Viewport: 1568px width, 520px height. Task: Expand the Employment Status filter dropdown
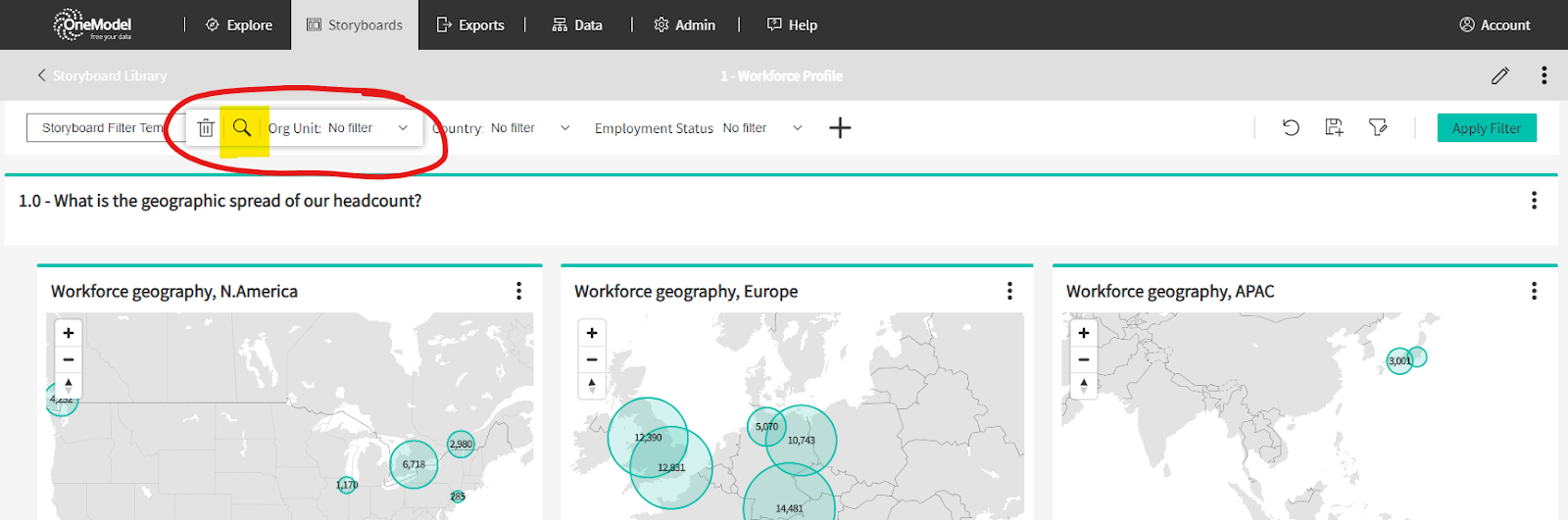[797, 128]
